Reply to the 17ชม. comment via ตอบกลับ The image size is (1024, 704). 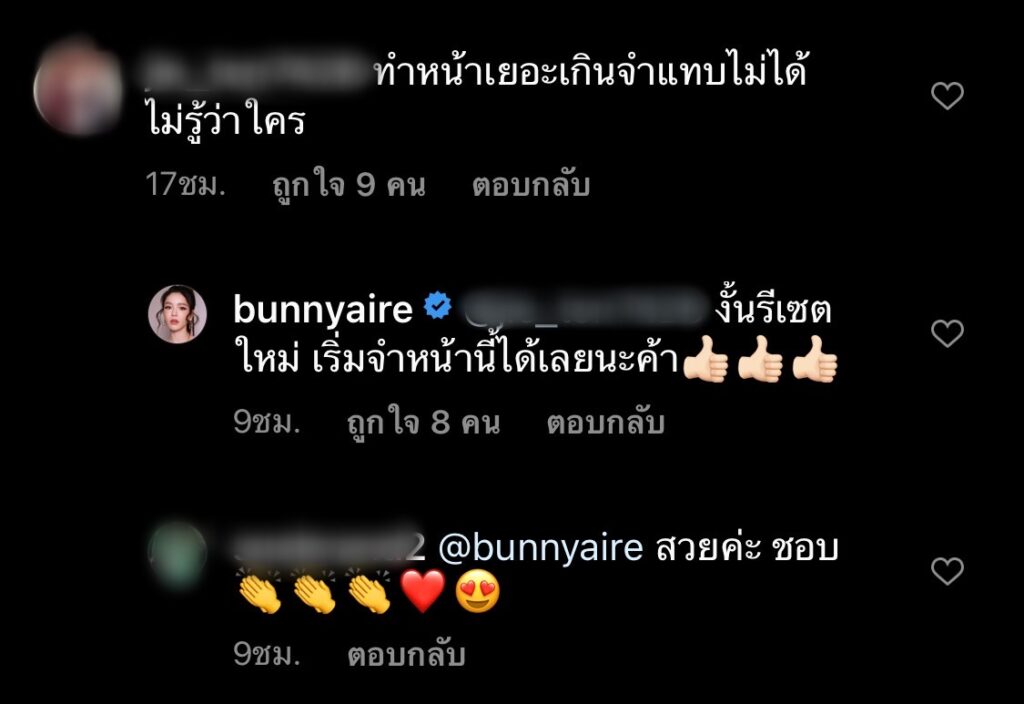(531, 185)
